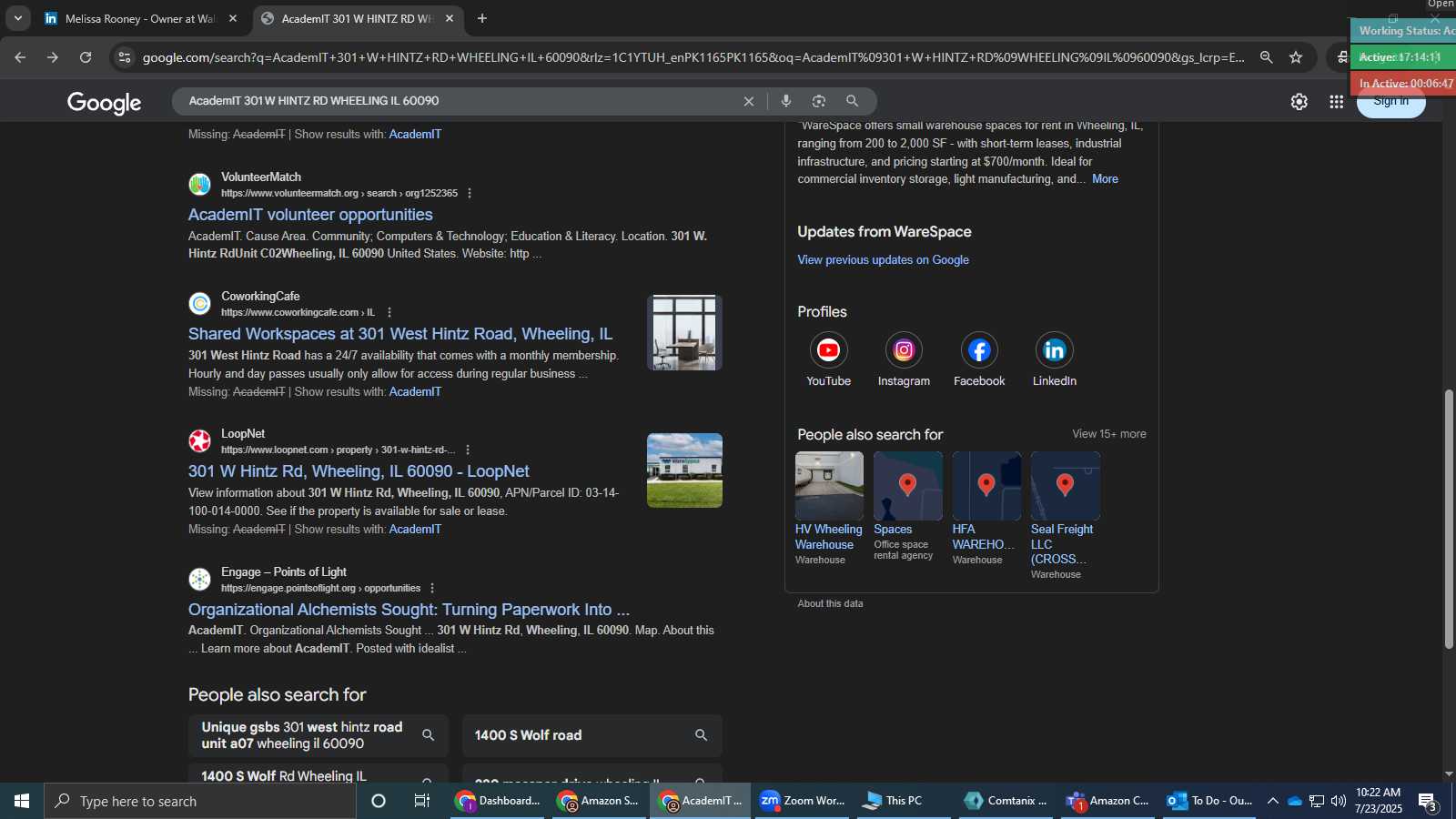Search the 1400 S Wolf road suggestion

click(591, 735)
